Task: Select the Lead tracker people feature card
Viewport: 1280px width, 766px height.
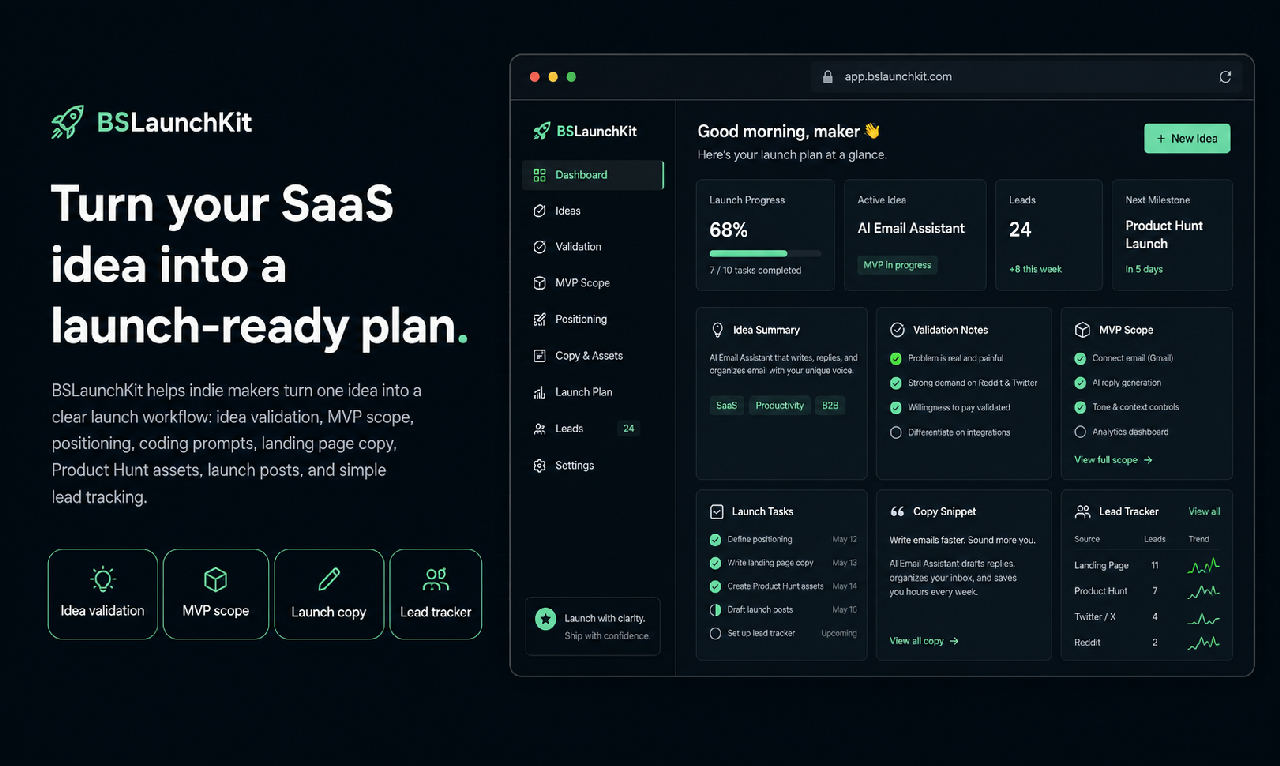Action: (435, 594)
